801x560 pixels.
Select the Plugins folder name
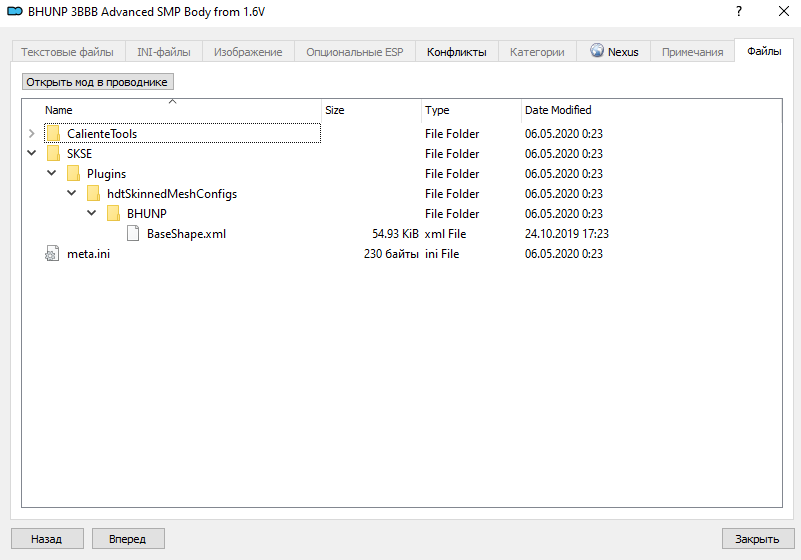[106, 174]
